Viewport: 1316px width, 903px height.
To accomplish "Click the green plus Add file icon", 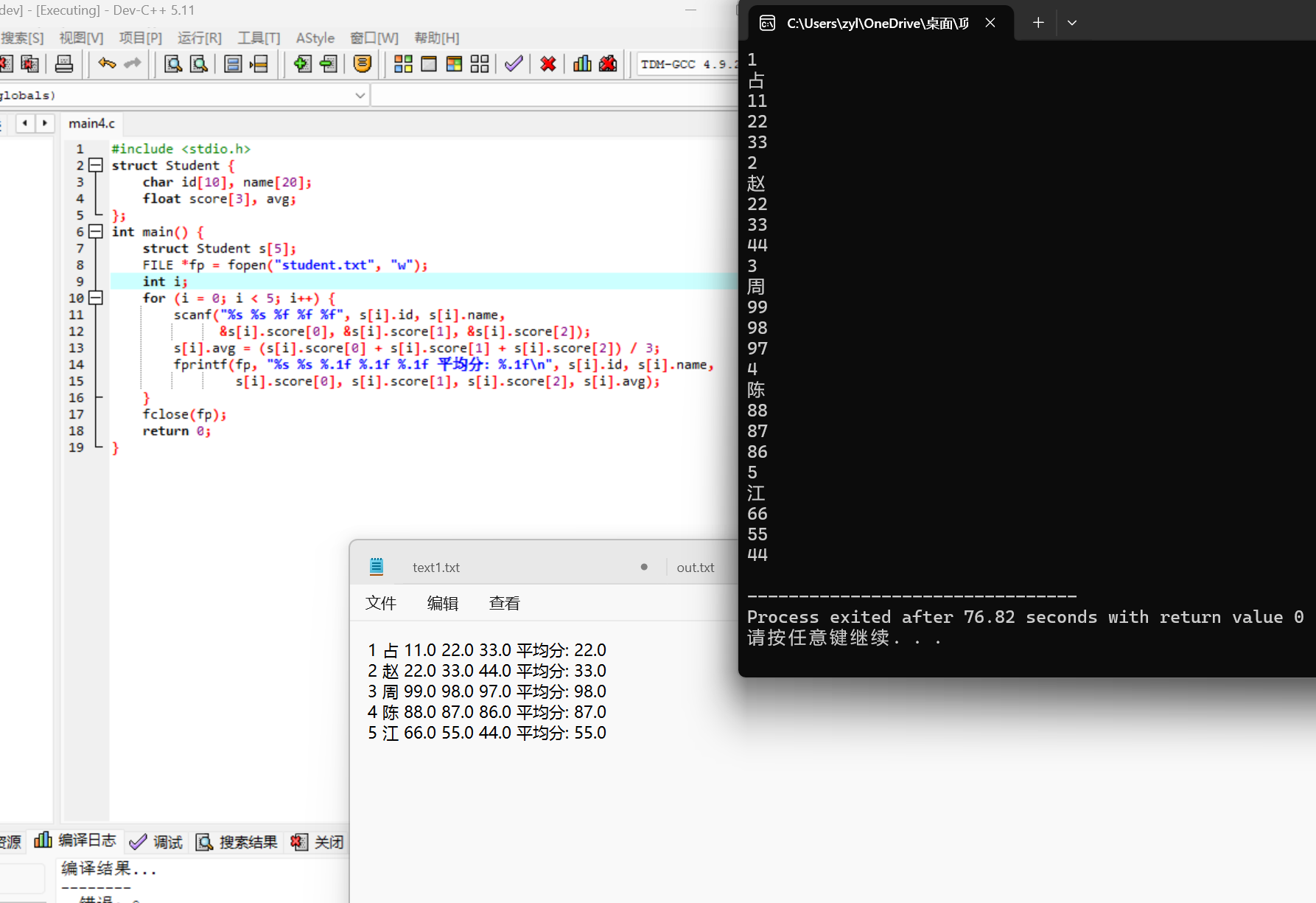I will (x=302, y=64).
